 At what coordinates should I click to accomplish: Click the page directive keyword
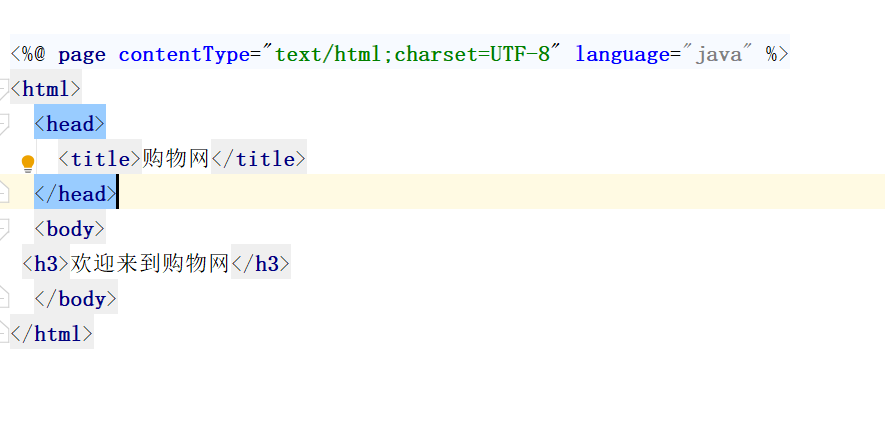pyautogui.click(x=82, y=55)
